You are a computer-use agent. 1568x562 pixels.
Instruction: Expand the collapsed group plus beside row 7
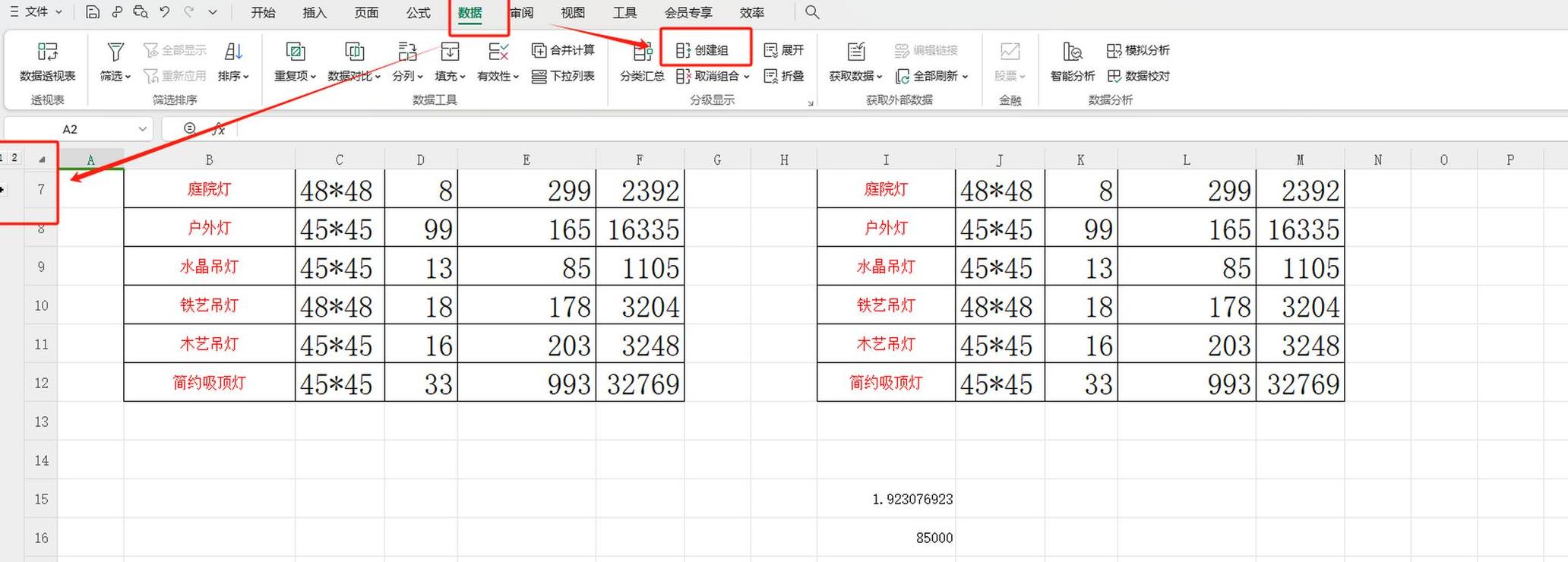(2, 189)
